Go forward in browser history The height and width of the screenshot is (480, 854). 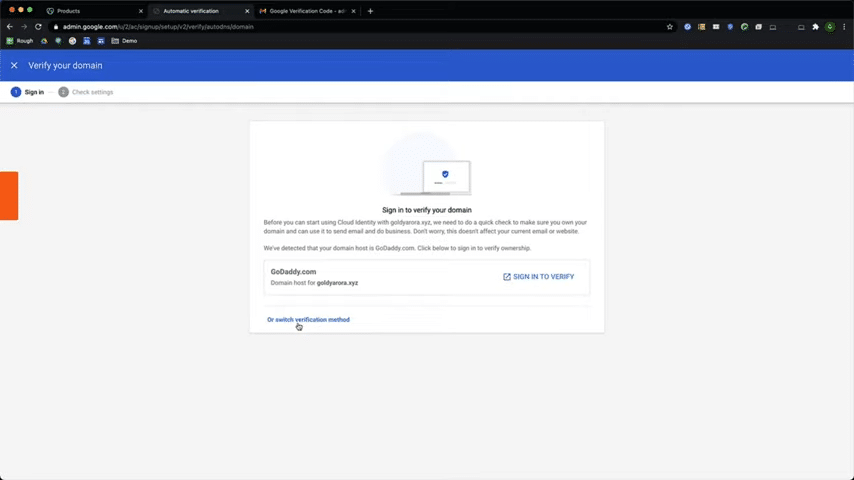pyautogui.click(x=24, y=27)
